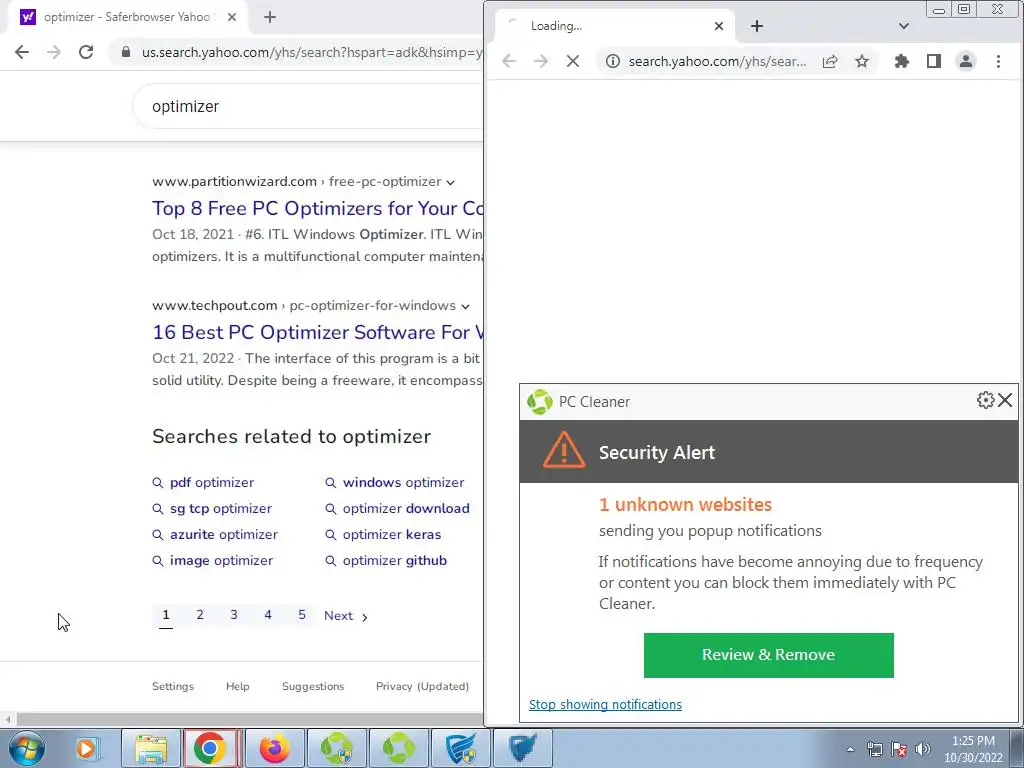Click Forward arrow in right Chrome window

[541, 61]
